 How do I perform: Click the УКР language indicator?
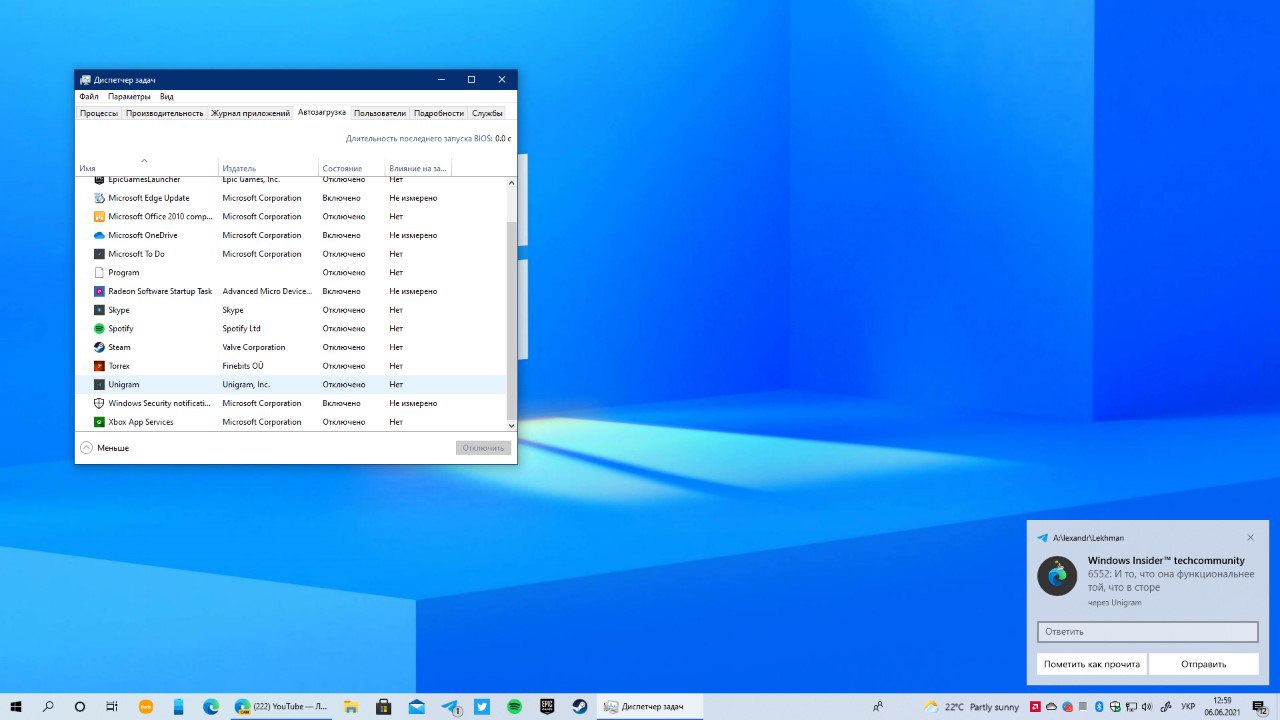1188,707
